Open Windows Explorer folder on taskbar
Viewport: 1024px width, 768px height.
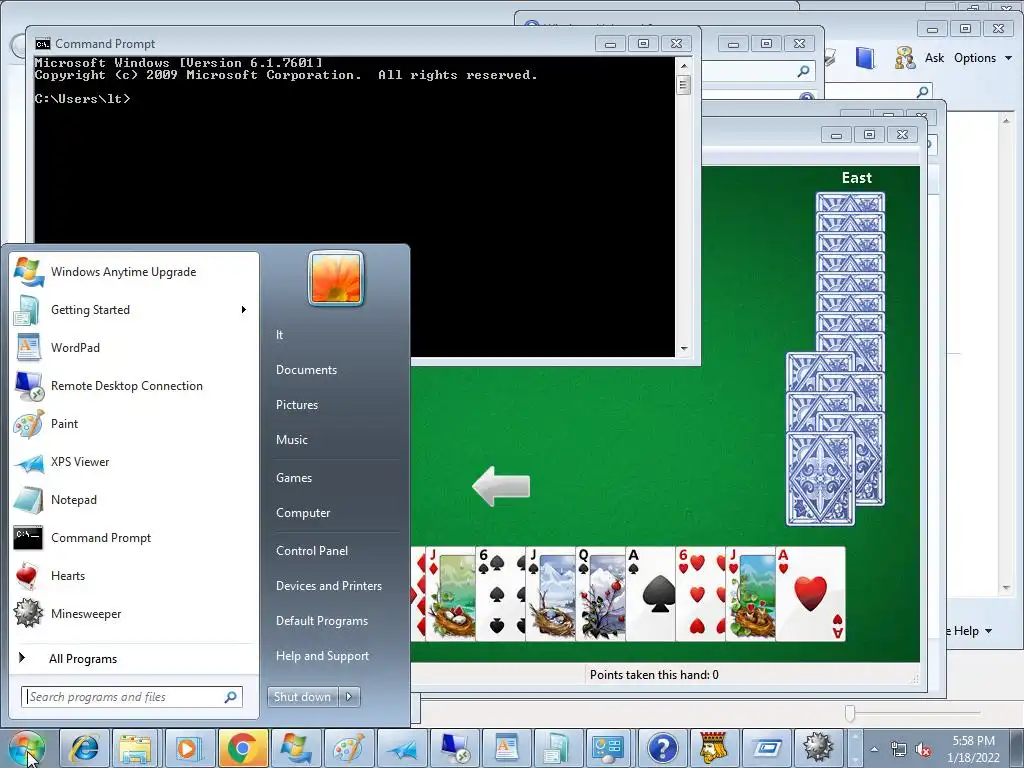tap(135, 748)
